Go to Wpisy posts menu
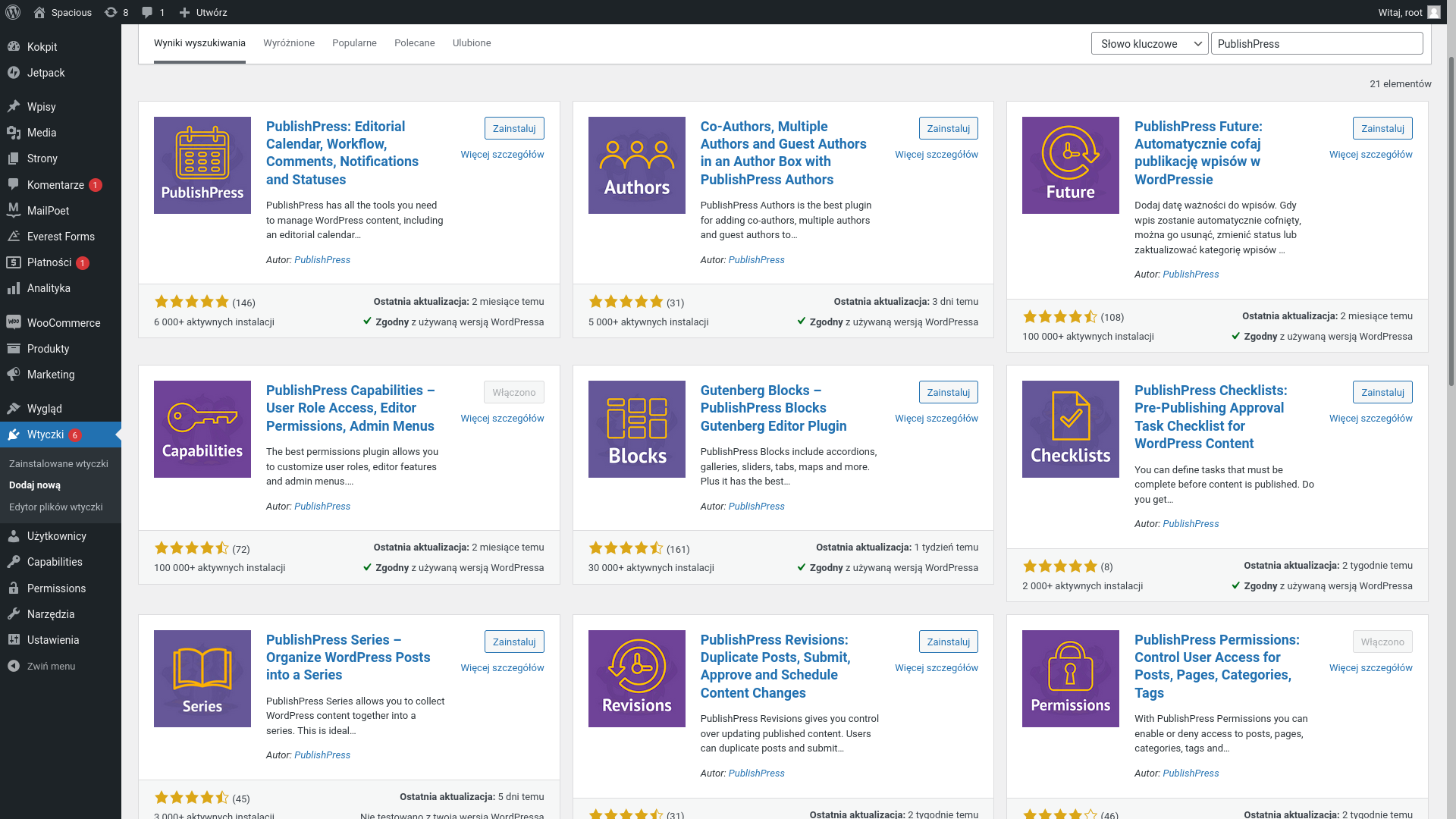The width and height of the screenshot is (1456, 819). [61, 107]
